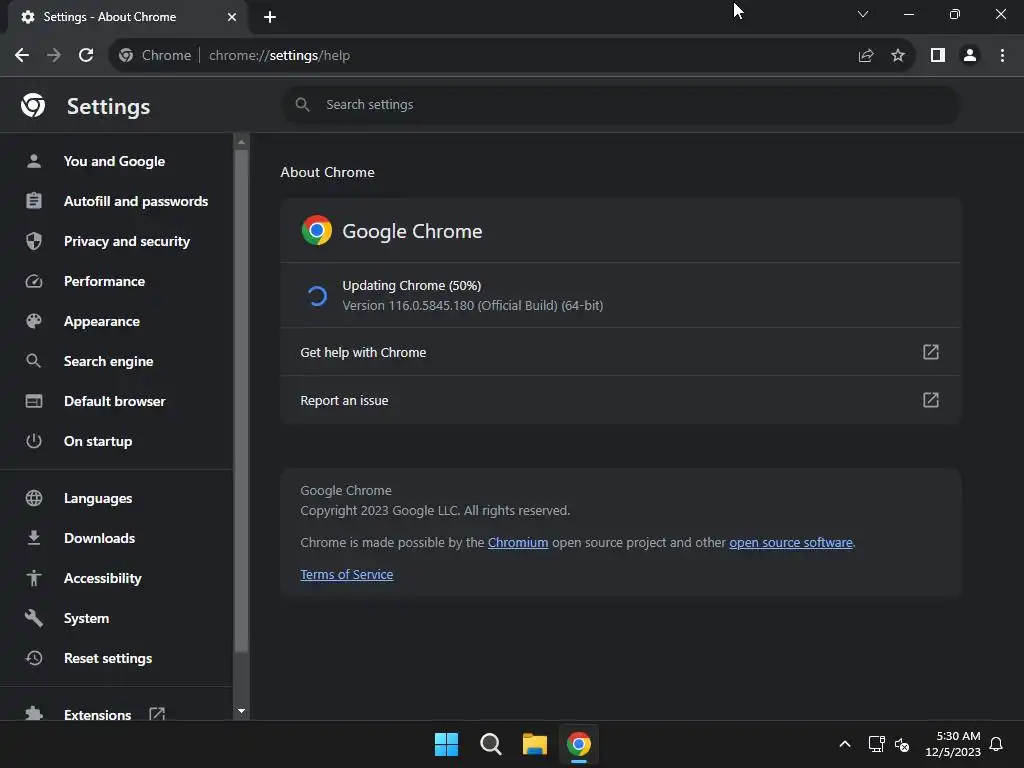The image size is (1024, 768).
Task: Open the Windows Start menu
Action: click(x=447, y=744)
